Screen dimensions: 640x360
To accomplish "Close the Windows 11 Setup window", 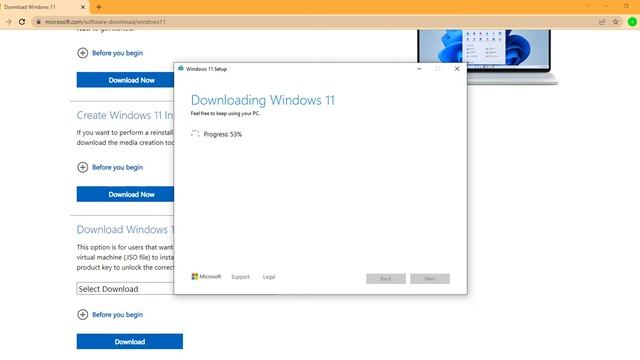I will click(x=457, y=69).
